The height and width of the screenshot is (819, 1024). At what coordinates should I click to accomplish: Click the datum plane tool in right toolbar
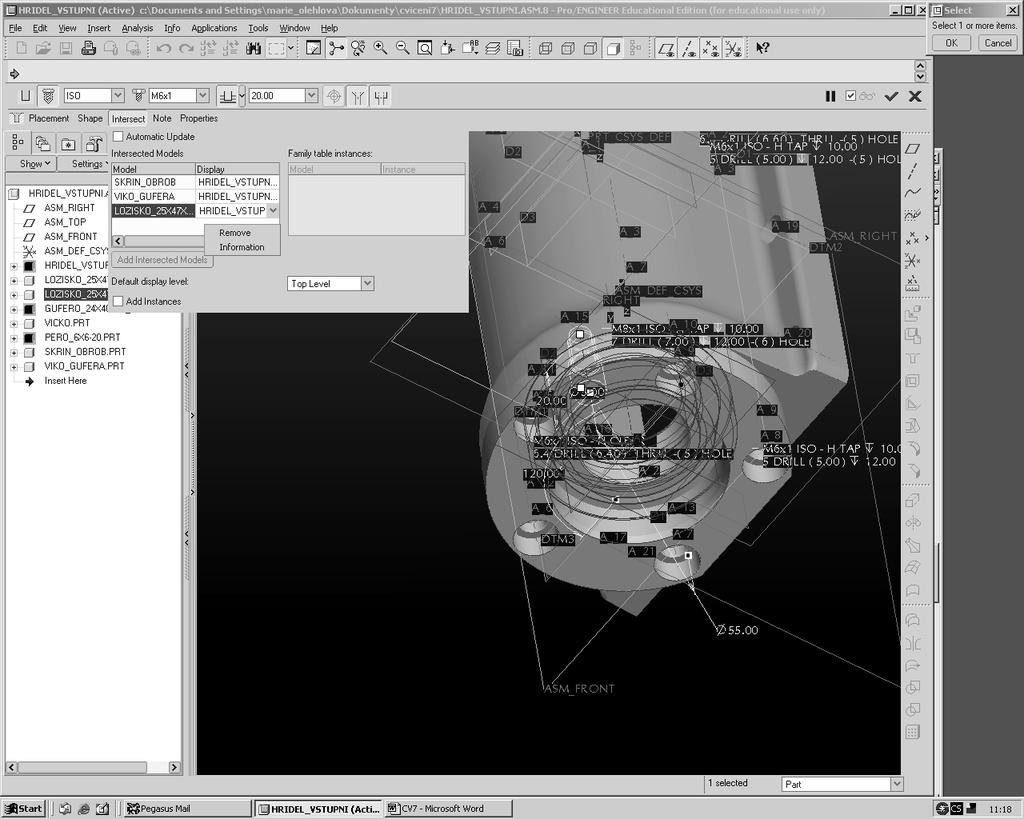coord(912,149)
